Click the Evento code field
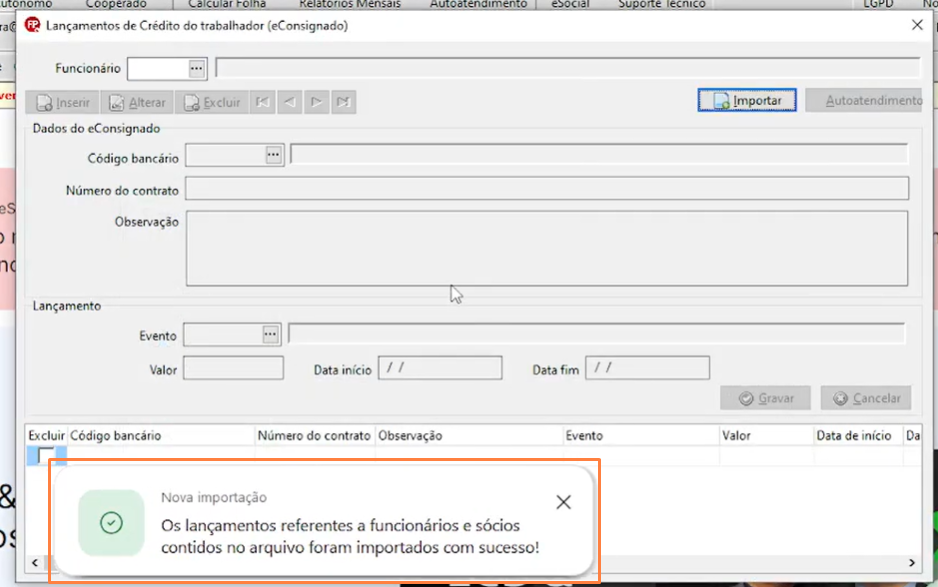Screen dimensions: 938x587 [x=223, y=334]
